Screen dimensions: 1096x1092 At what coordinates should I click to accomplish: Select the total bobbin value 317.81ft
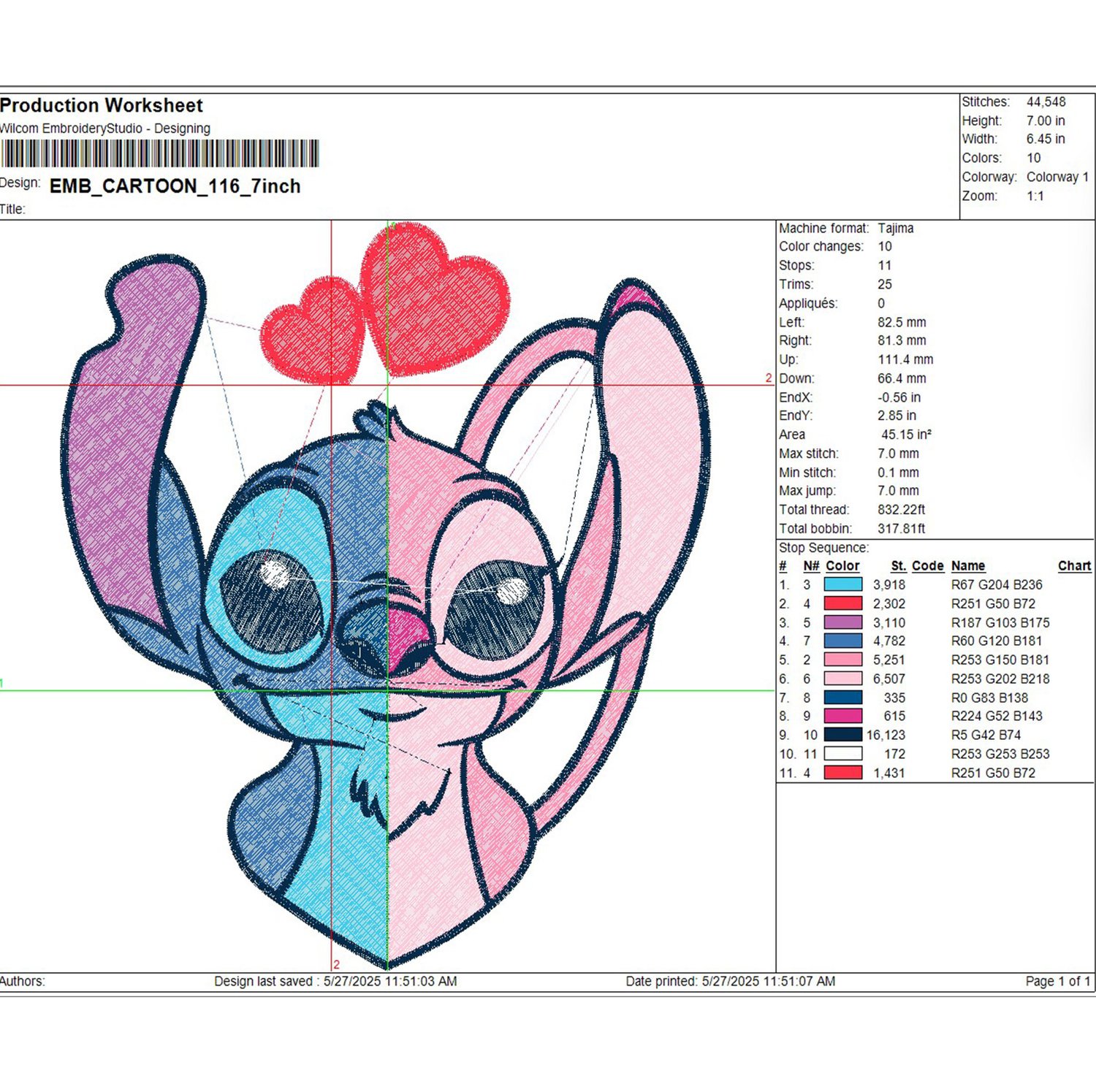coord(902,529)
